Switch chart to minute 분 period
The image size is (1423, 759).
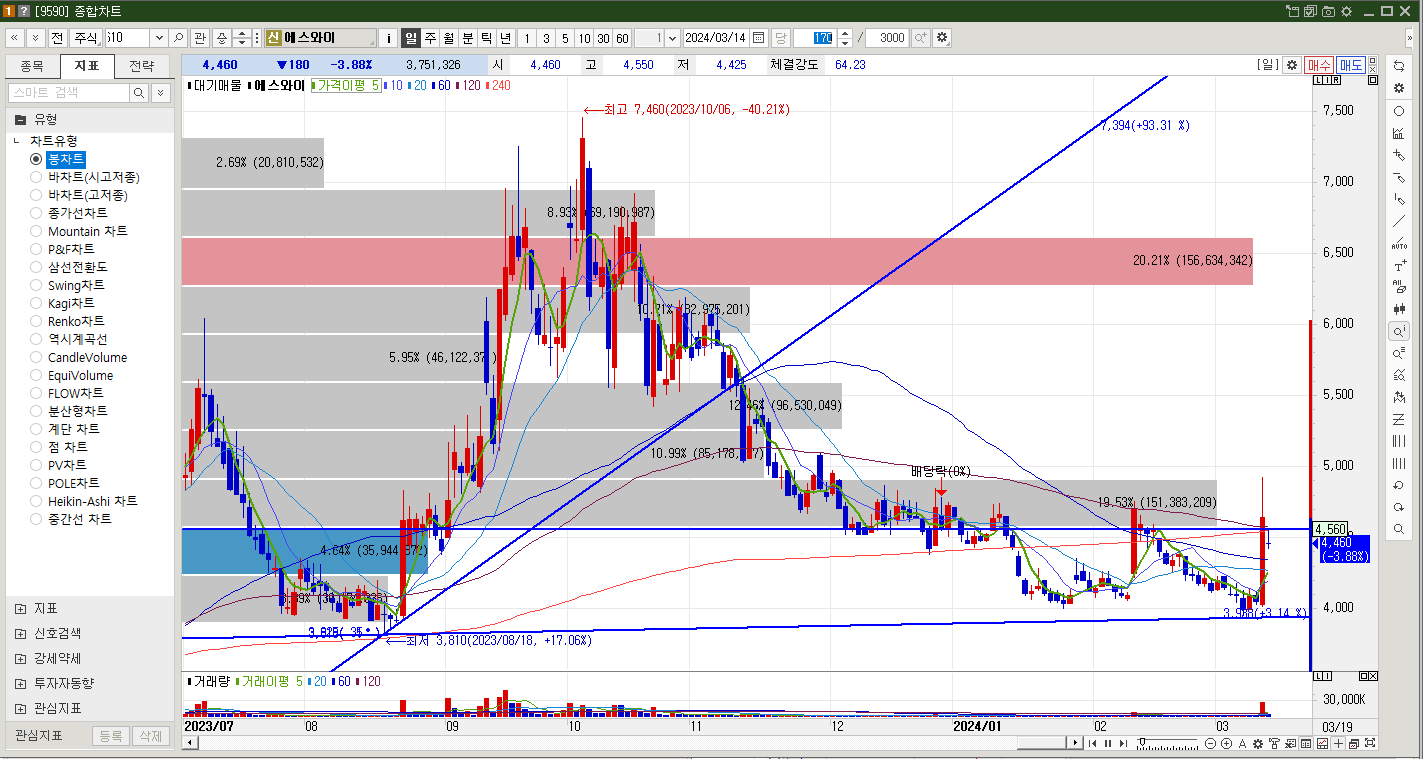tap(468, 37)
